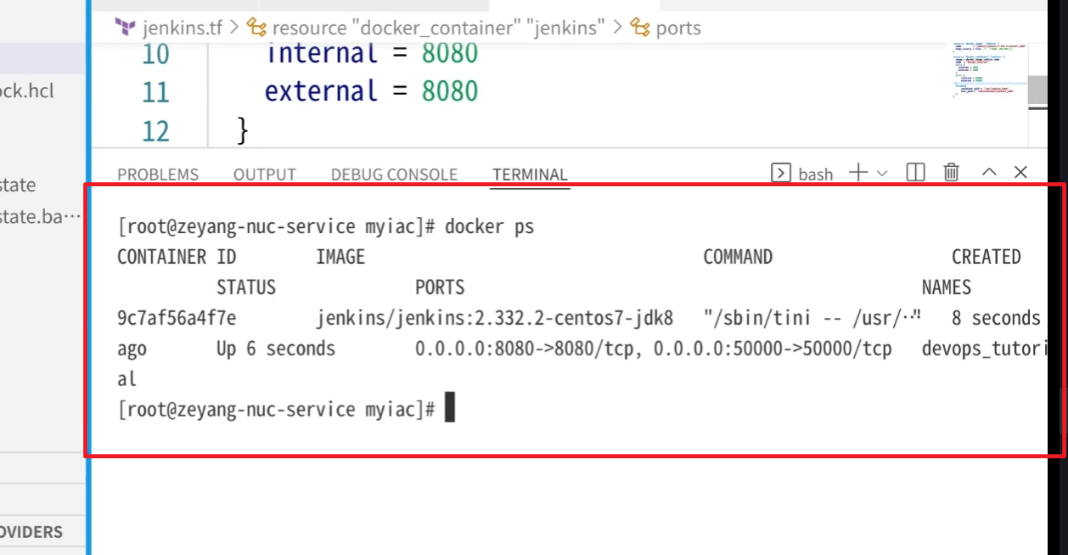The height and width of the screenshot is (555, 1068).
Task: Open the PROBLEMS panel tab
Action: 158,174
